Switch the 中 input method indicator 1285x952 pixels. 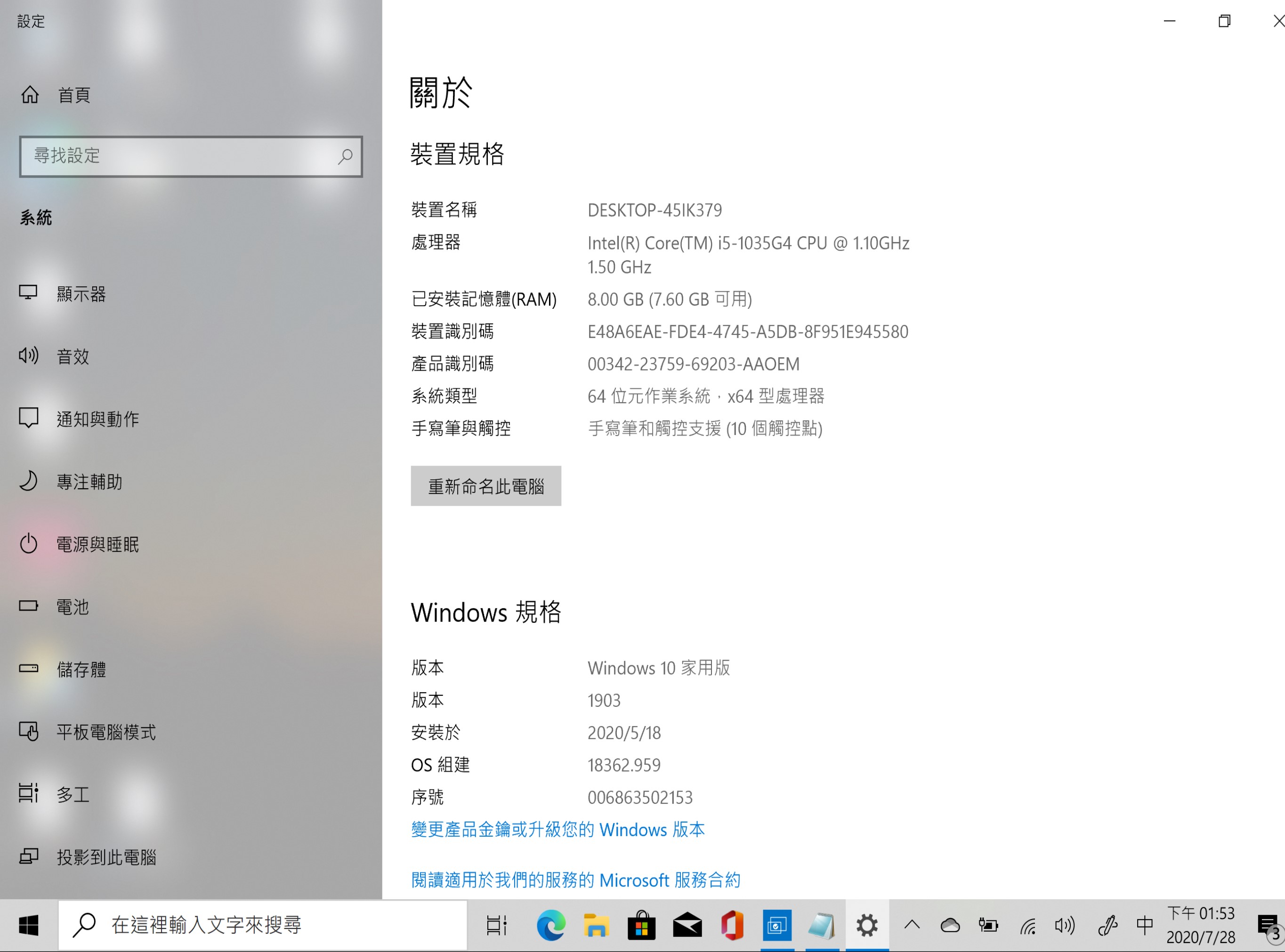point(1144,926)
